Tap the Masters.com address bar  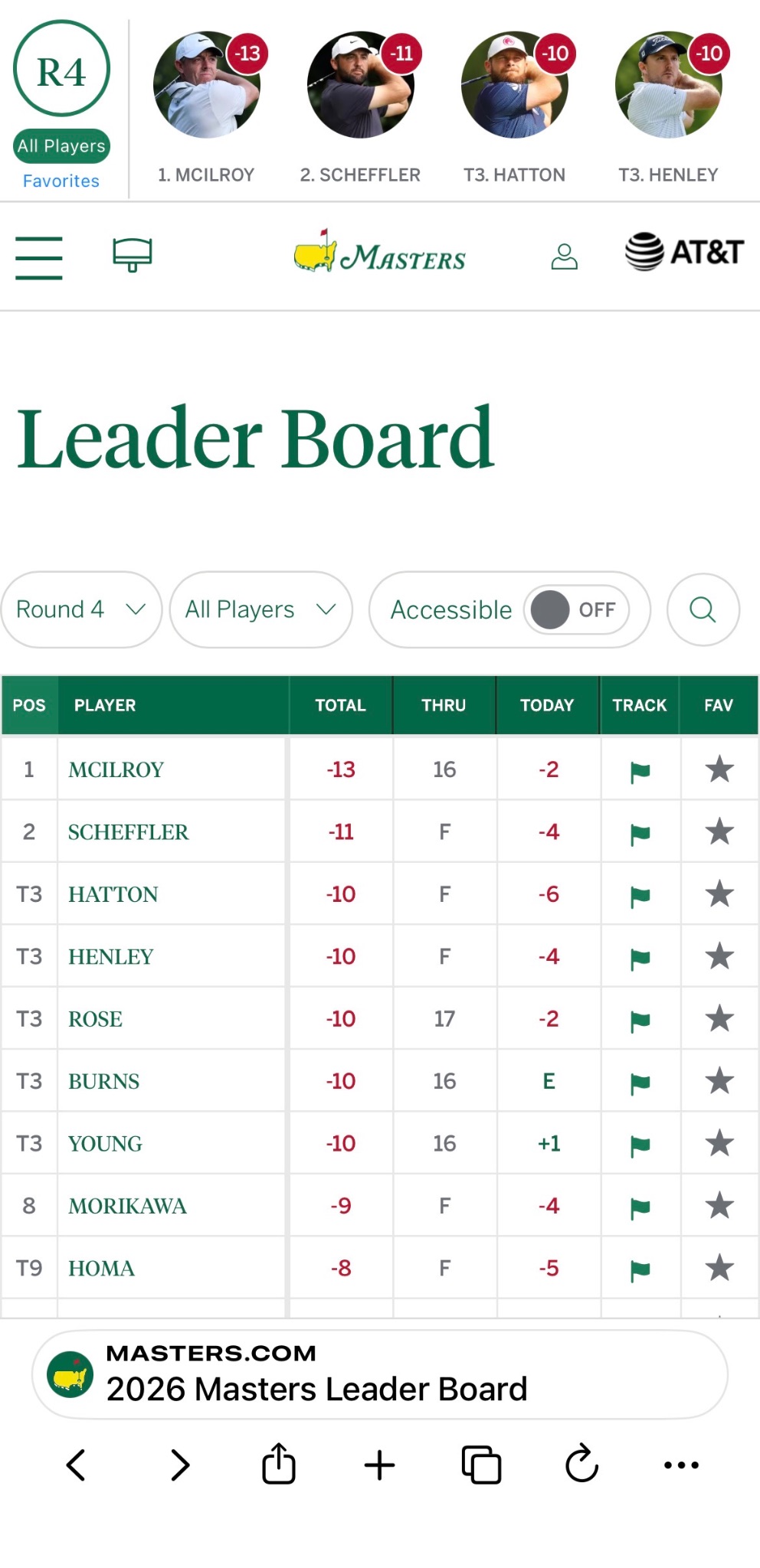(380, 1374)
